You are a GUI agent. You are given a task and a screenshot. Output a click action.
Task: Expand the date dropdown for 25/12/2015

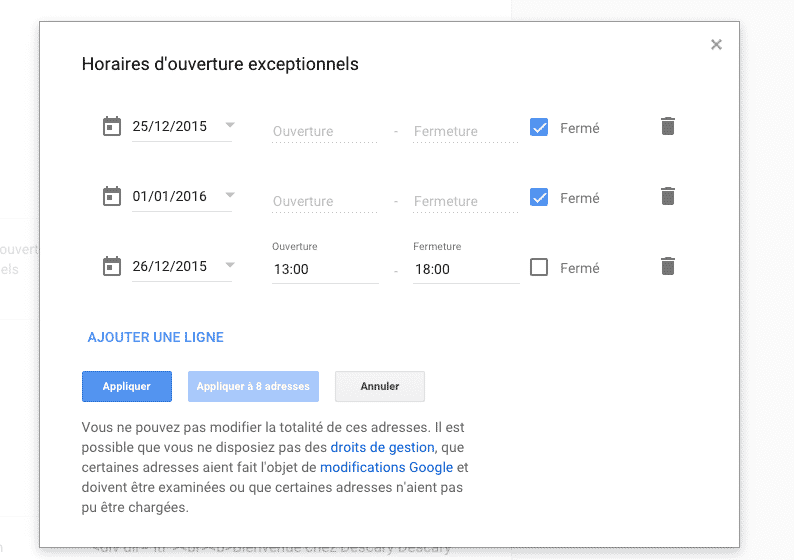pyautogui.click(x=230, y=126)
